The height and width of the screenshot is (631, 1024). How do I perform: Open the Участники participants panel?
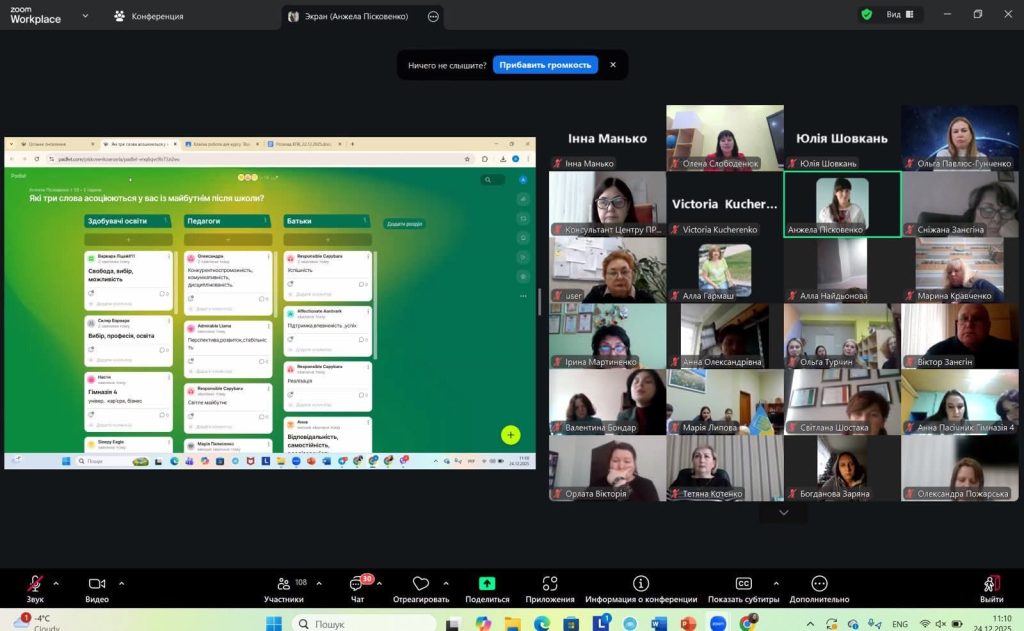283,584
